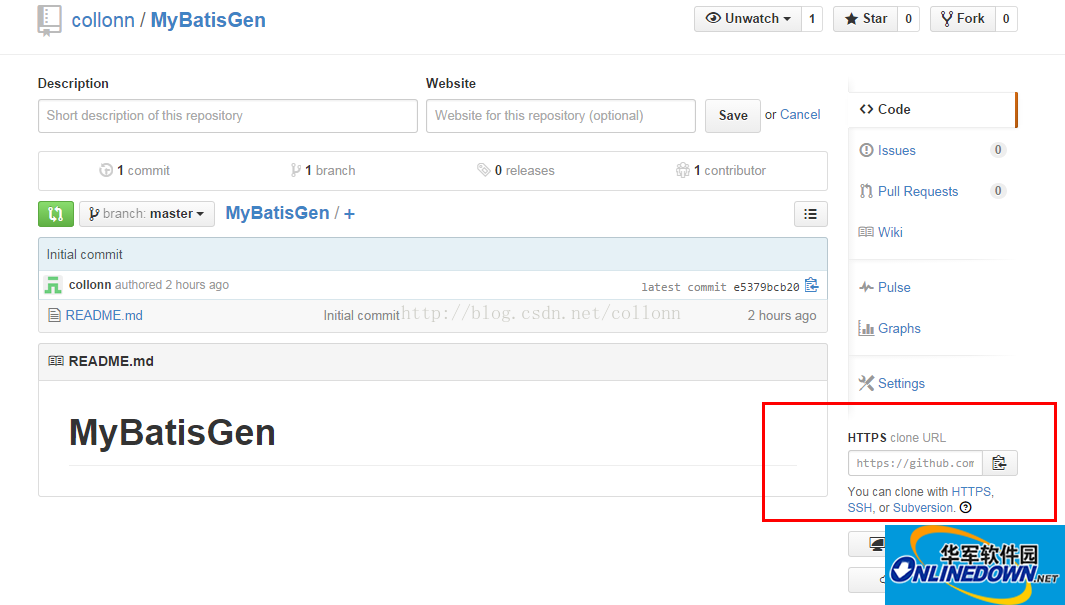View the 1 contributor page

(x=721, y=170)
